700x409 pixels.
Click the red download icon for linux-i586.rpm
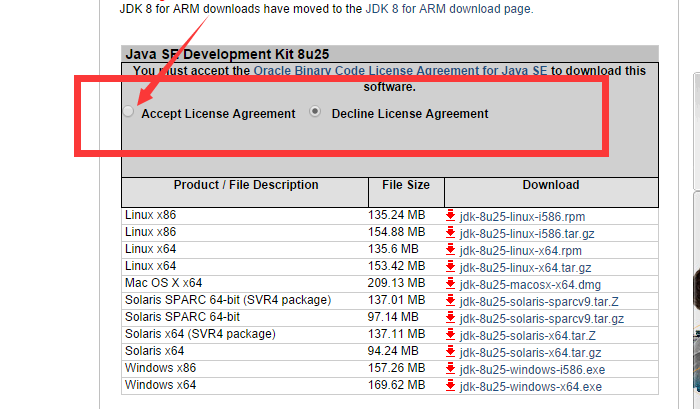(x=450, y=215)
